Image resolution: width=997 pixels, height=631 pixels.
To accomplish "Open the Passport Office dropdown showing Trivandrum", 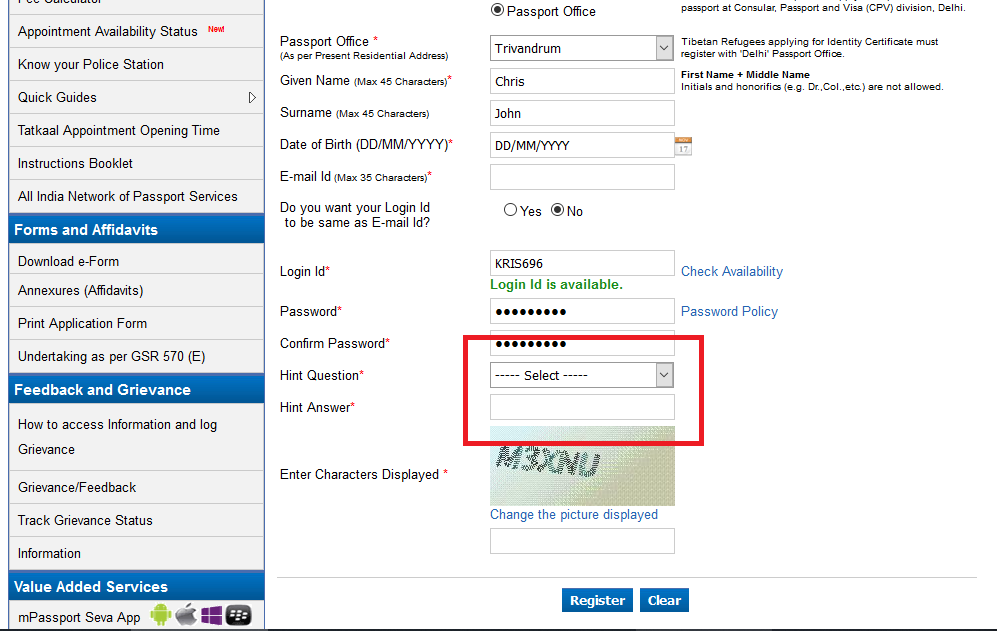I will pos(661,47).
